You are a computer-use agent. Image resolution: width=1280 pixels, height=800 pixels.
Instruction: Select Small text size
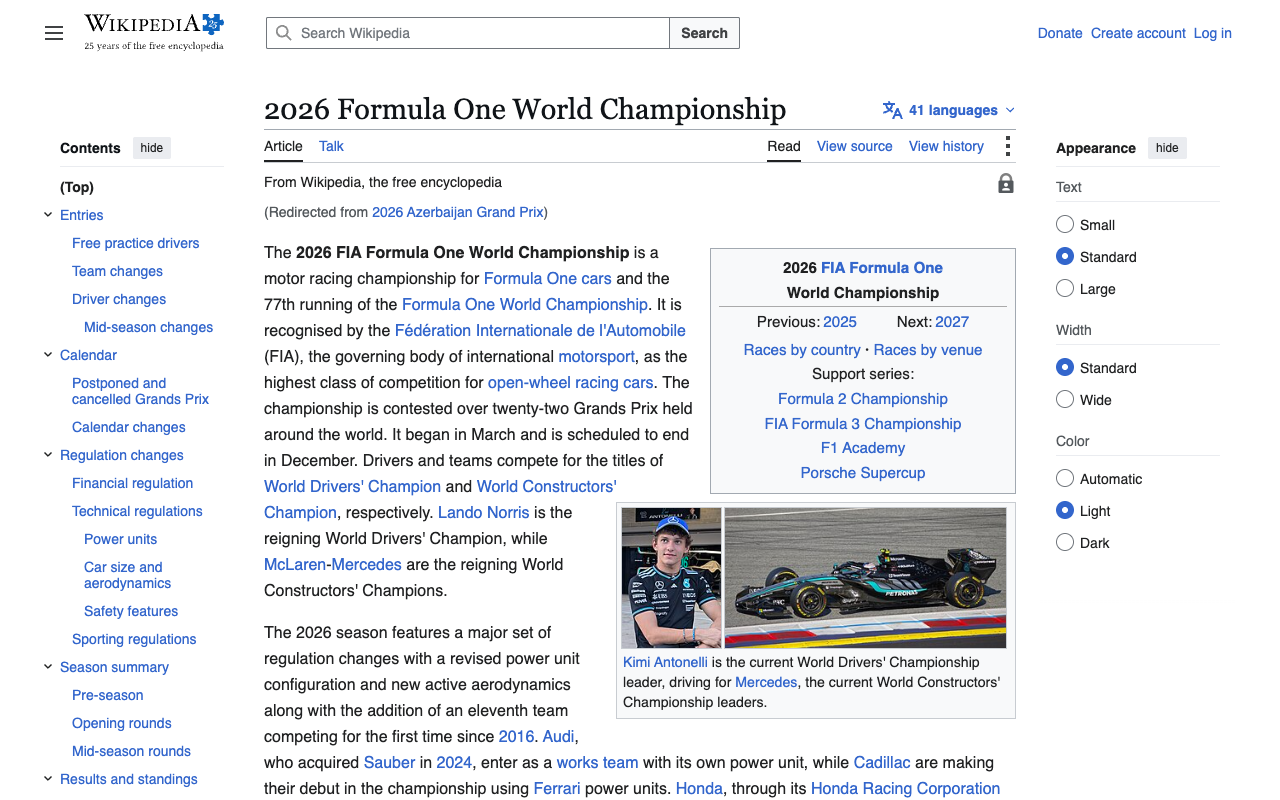1065,224
